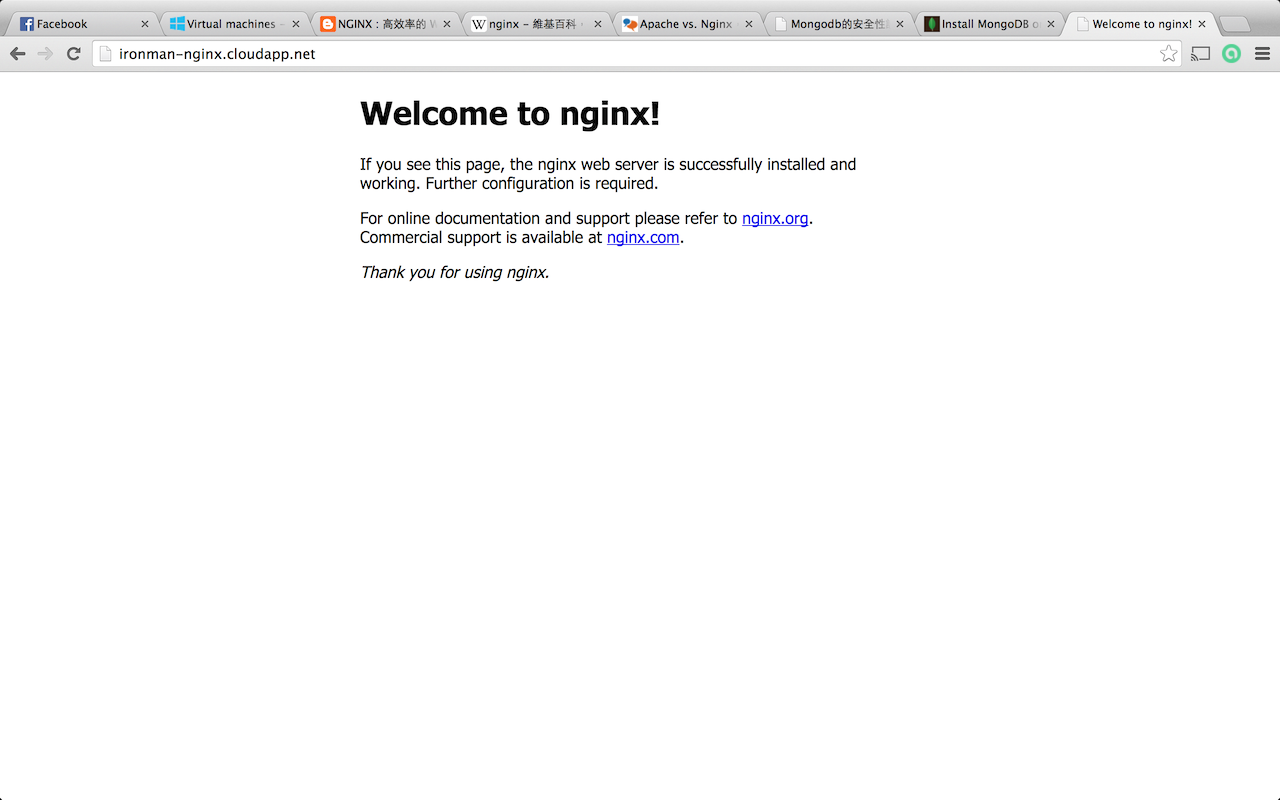Click the Windows logo favicon on Virtual machines tab

[x=177, y=24]
